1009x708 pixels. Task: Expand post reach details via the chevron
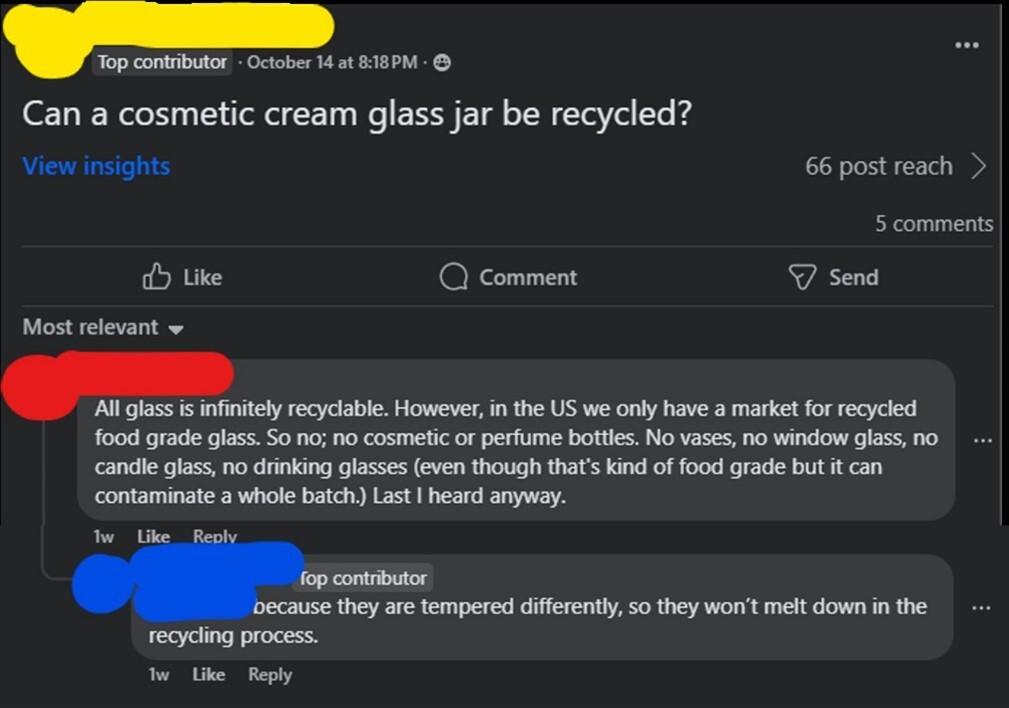point(980,166)
